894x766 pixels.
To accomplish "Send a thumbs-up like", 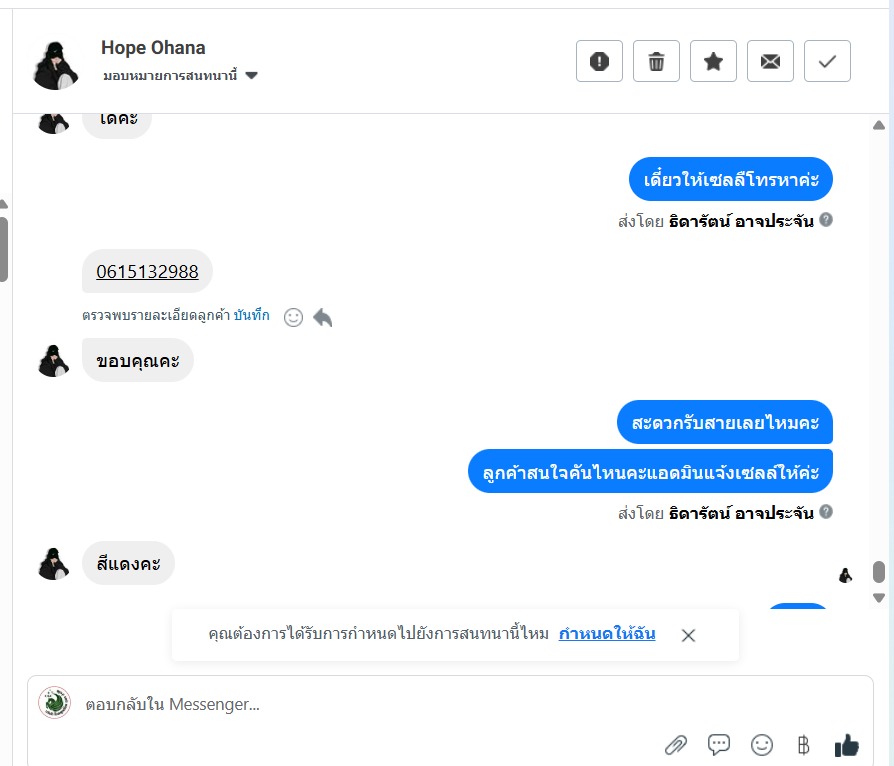I will [846, 744].
